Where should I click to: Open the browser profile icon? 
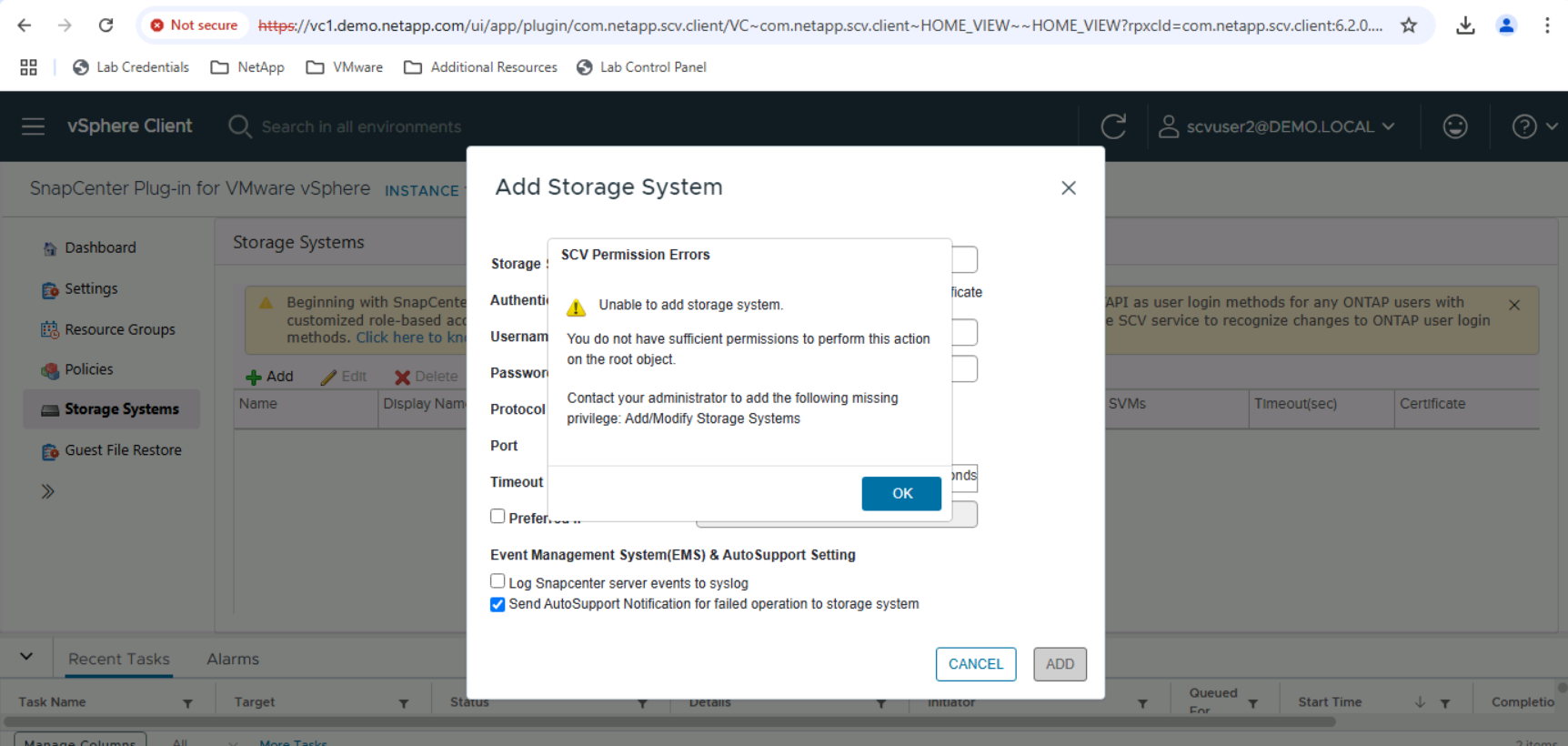(1506, 25)
